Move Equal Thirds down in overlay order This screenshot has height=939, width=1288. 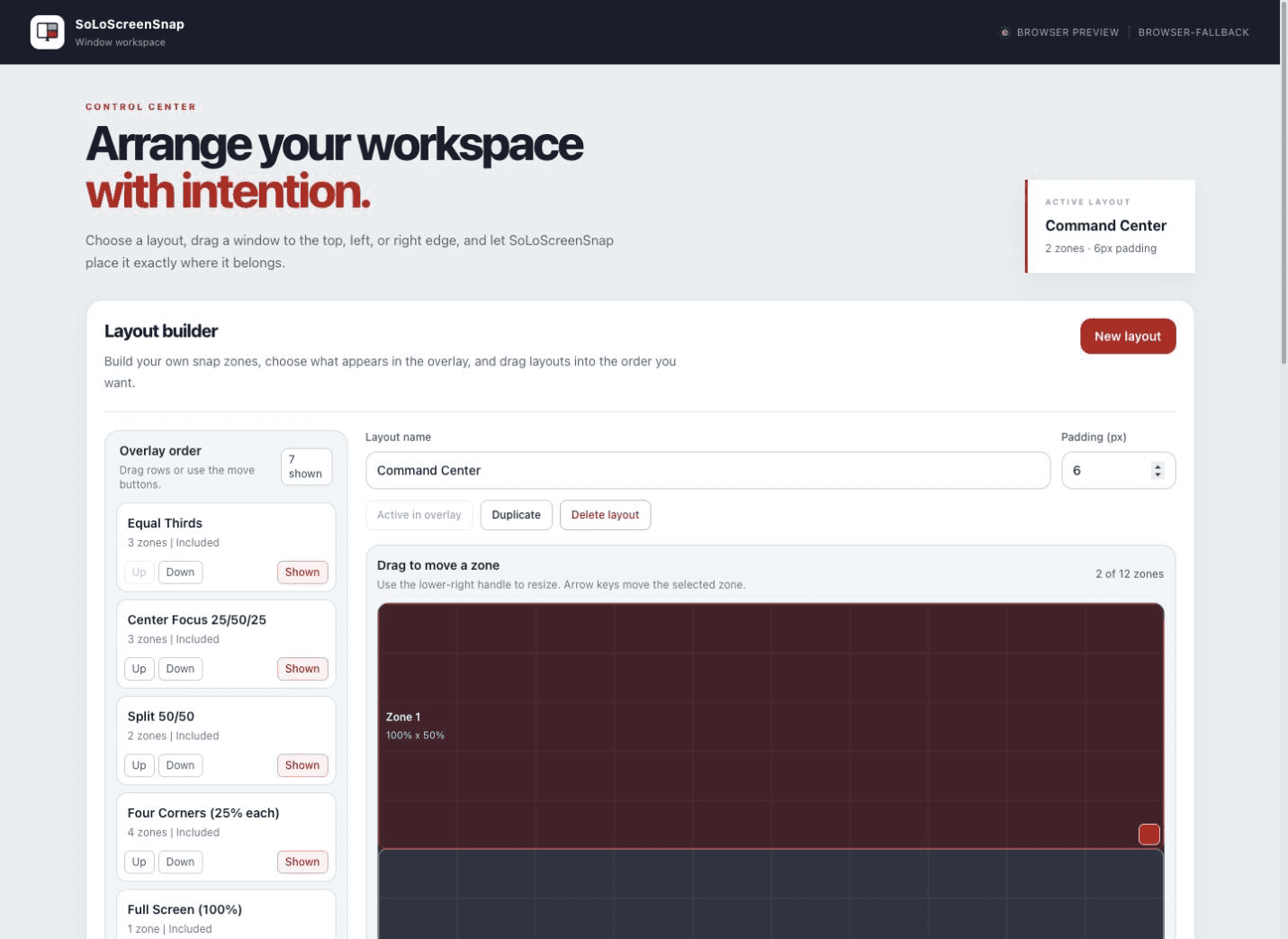click(180, 573)
